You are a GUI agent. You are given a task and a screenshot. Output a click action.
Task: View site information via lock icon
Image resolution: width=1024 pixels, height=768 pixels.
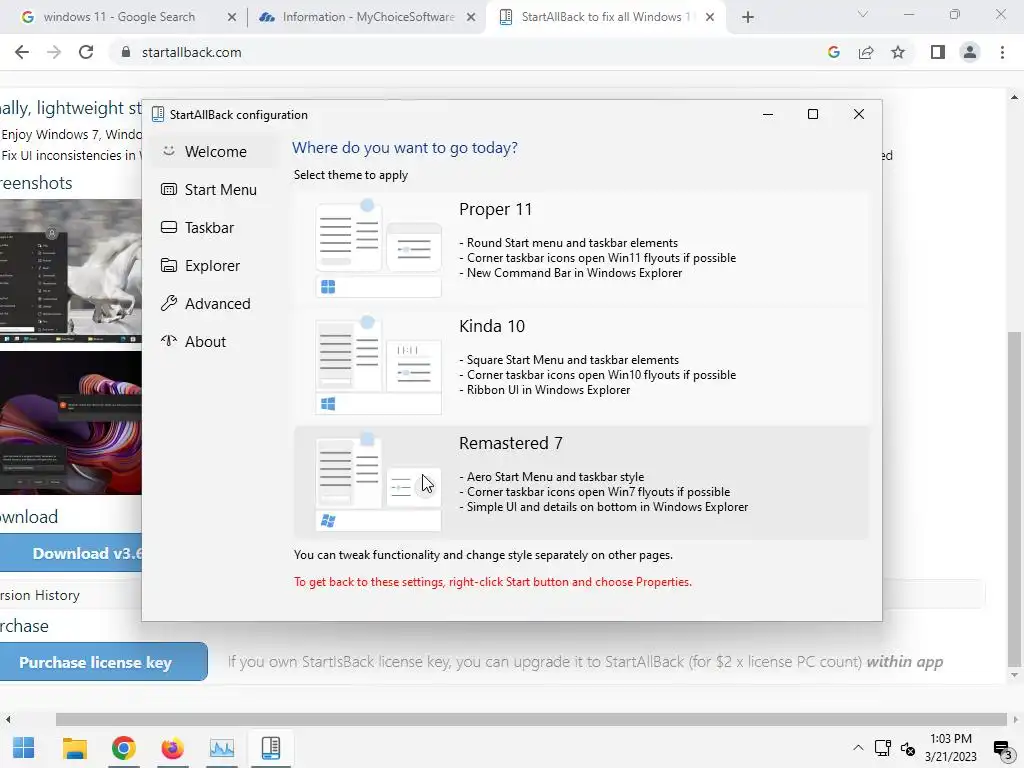coord(126,52)
